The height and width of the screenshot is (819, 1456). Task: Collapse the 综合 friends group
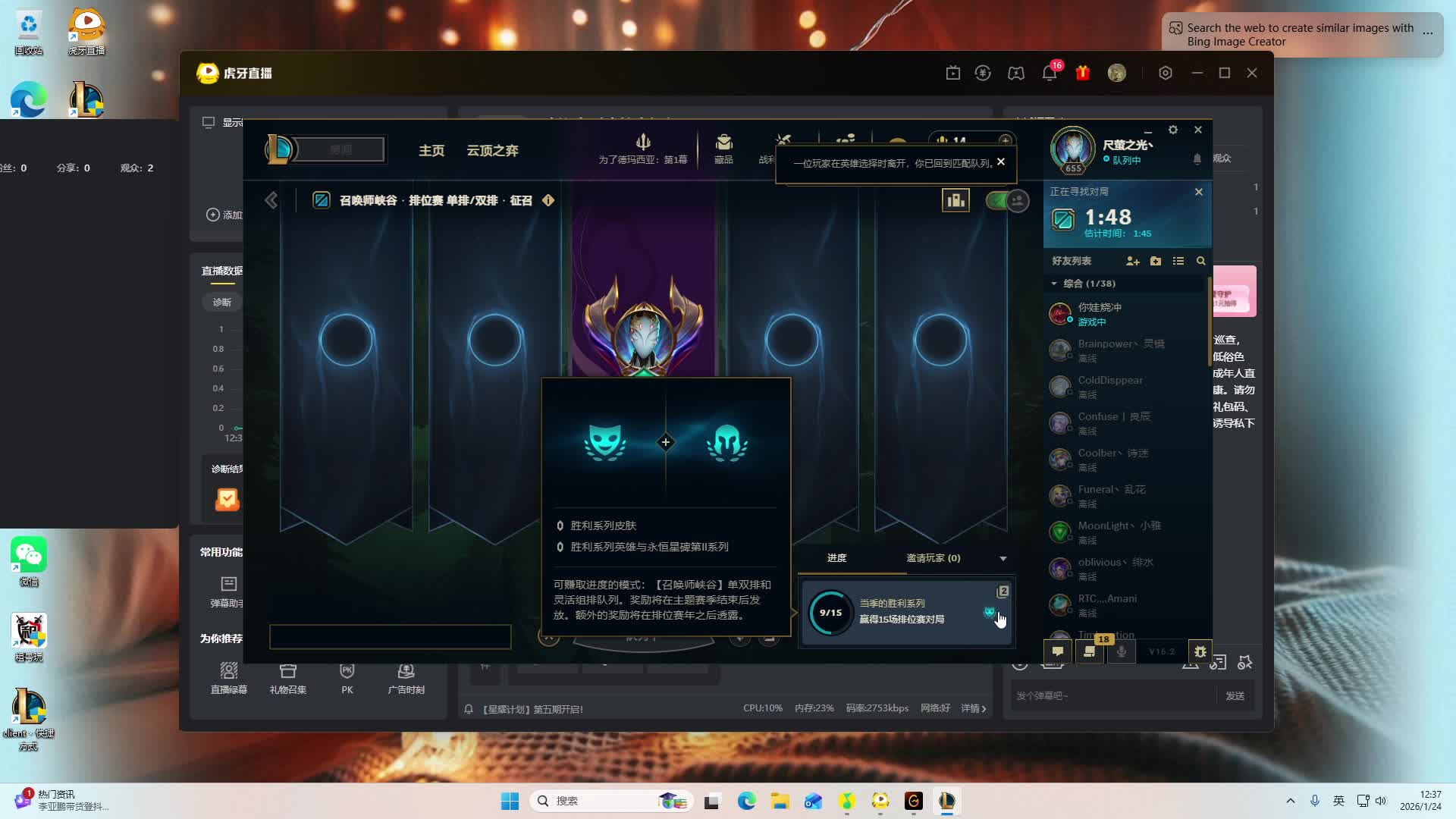(x=1054, y=284)
